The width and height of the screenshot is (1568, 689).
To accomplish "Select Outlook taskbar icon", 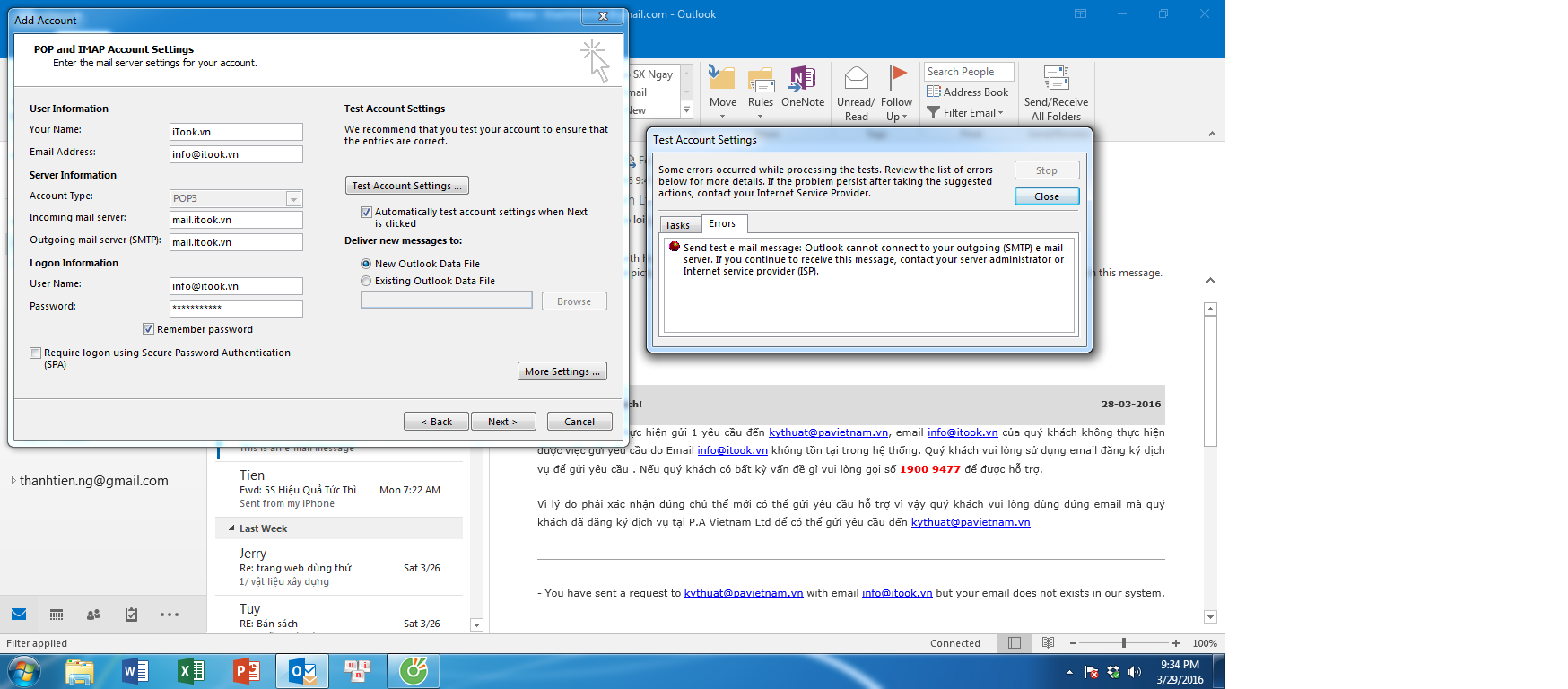I will click(x=302, y=671).
